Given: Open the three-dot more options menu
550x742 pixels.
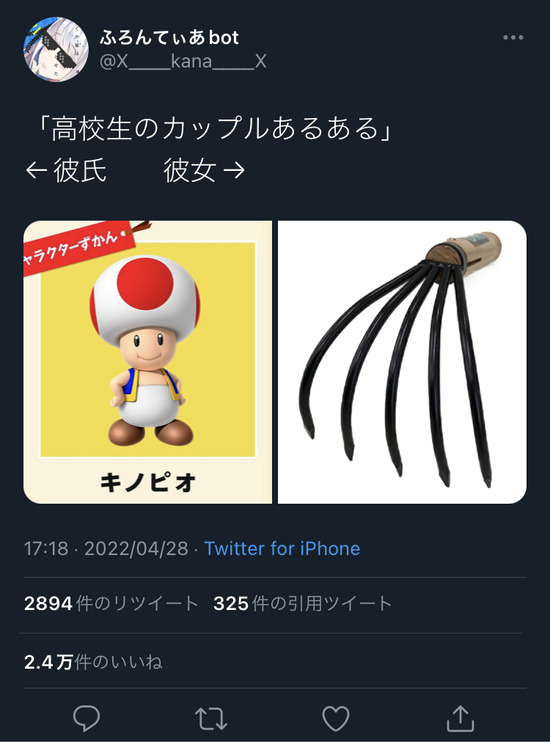Looking at the screenshot, I should pyautogui.click(x=513, y=37).
